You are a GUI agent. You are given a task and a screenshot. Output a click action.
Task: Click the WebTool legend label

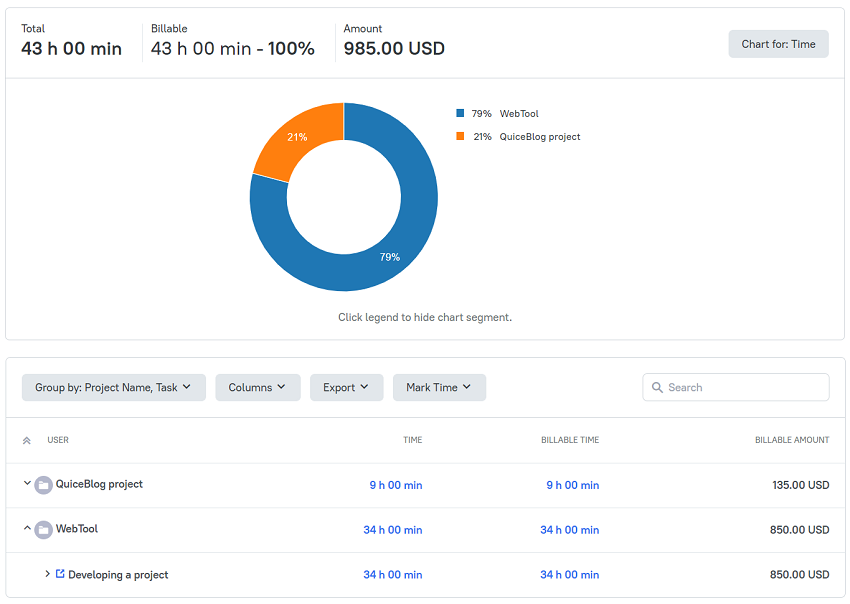click(519, 113)
